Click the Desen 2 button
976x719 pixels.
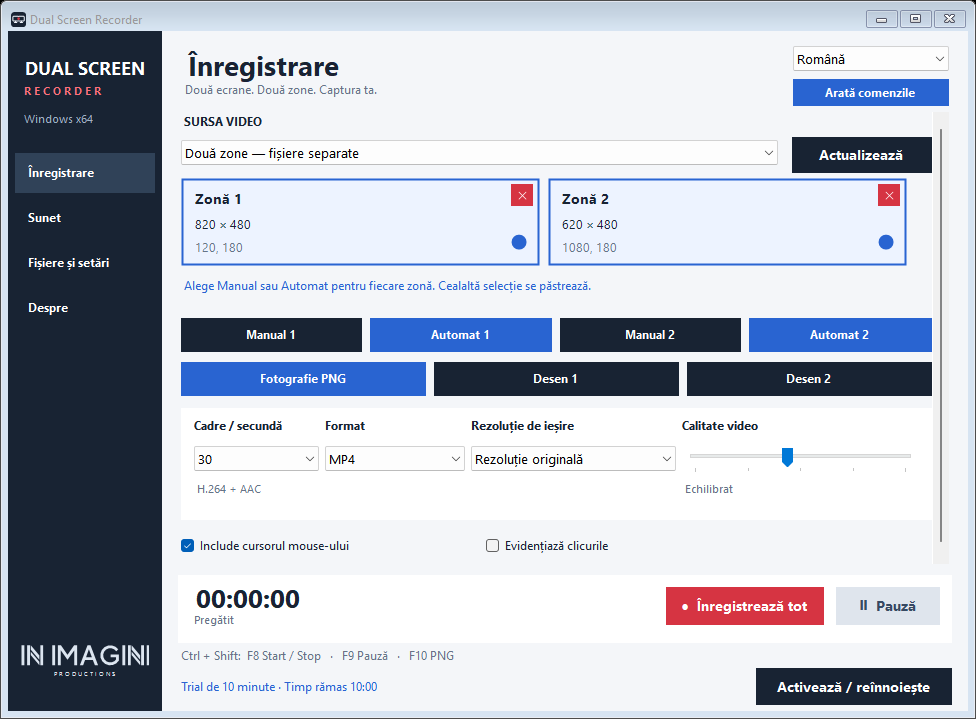[x=809, y=379]
